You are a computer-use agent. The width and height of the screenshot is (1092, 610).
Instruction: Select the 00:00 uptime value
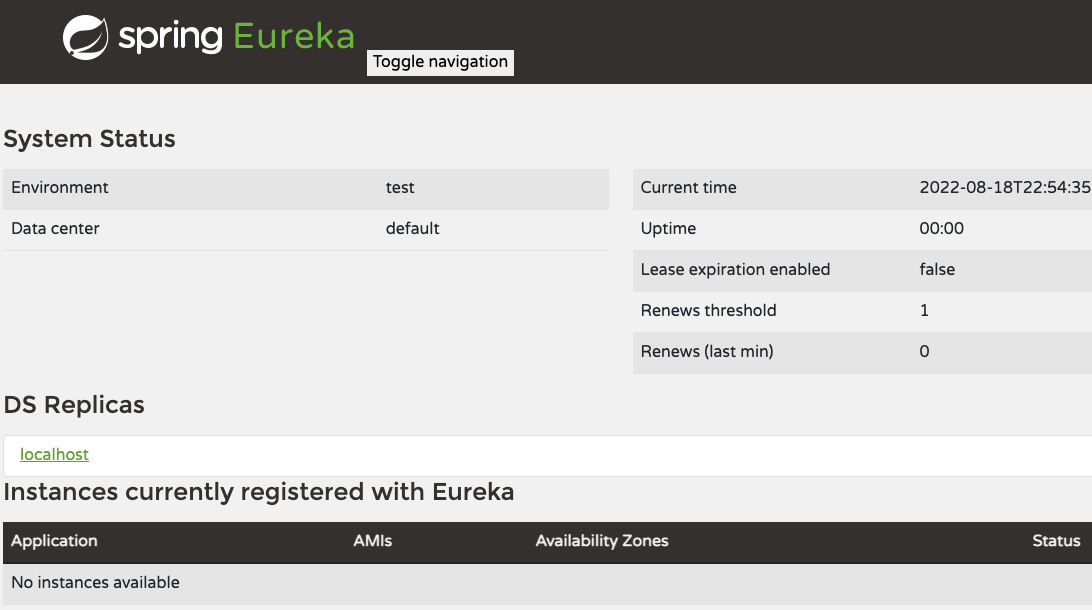(x=942, y=228)
